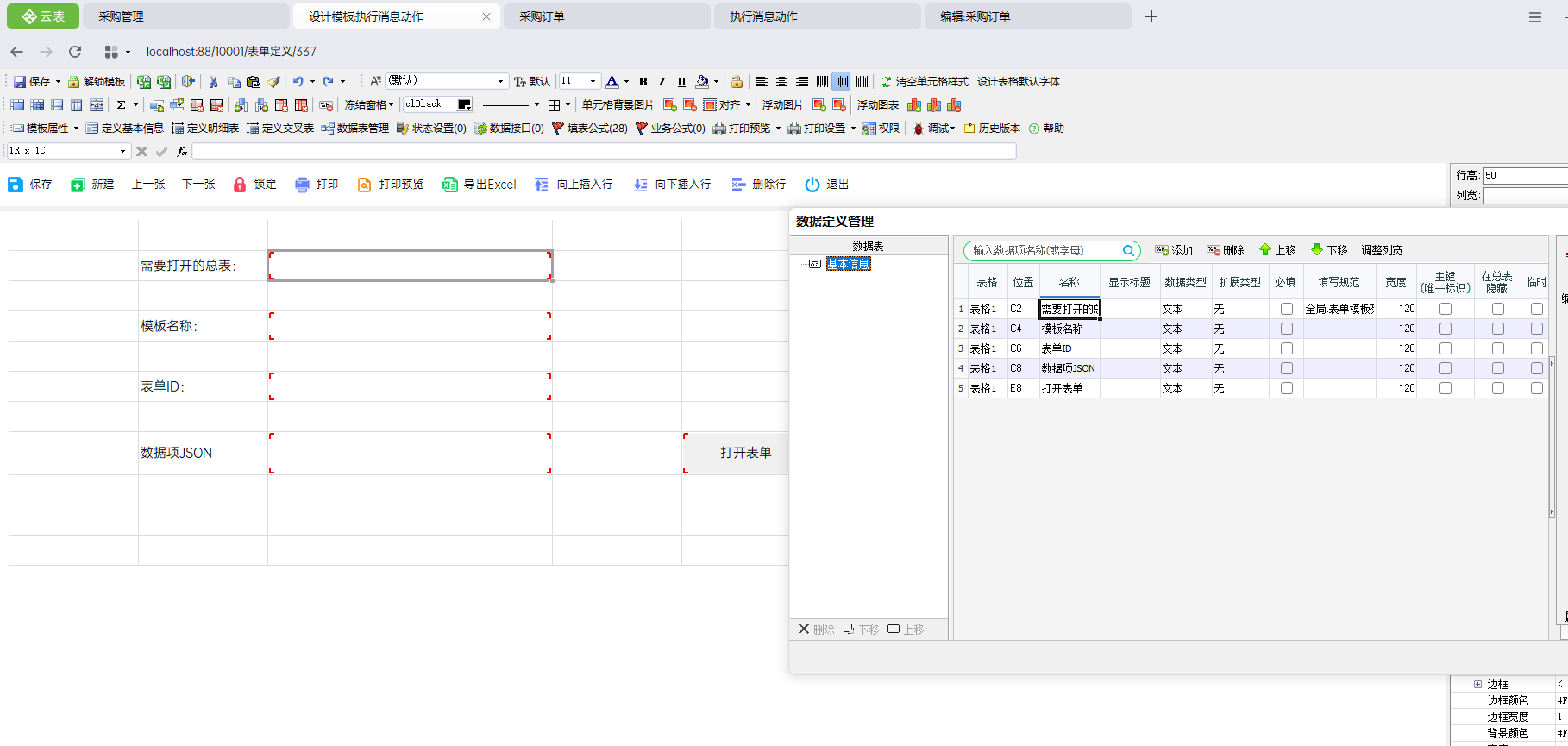Toggle Italic formatting
The image size is (1568, 746).
click(x=662, y=82)
